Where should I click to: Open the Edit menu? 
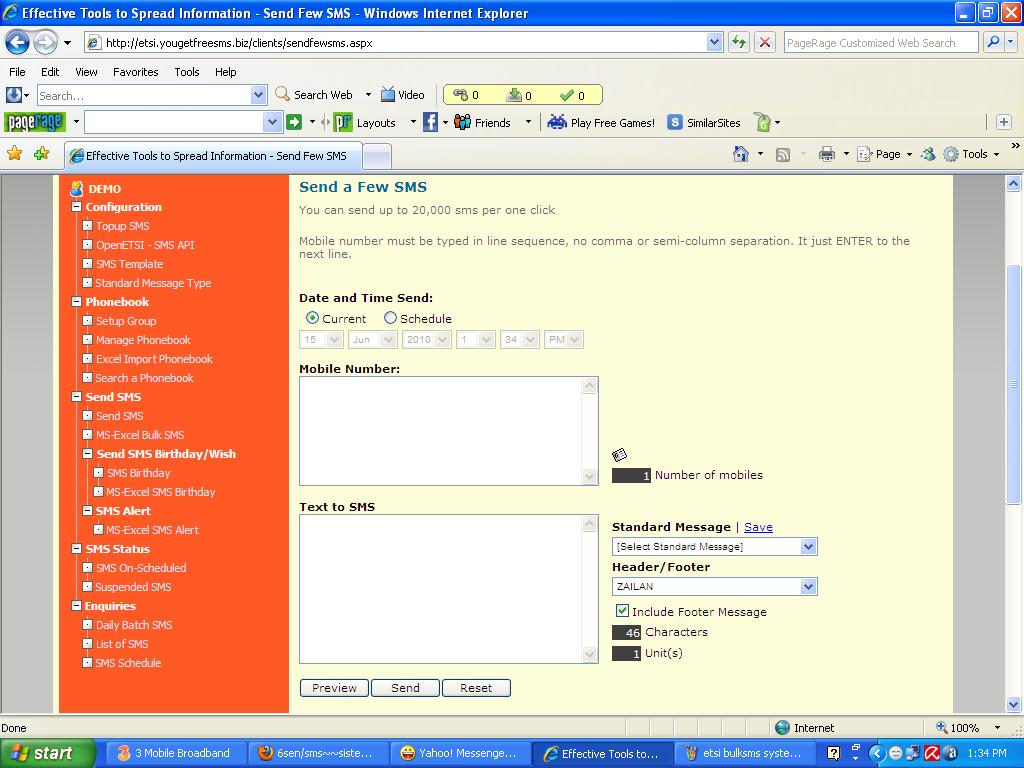click(50, 72)
